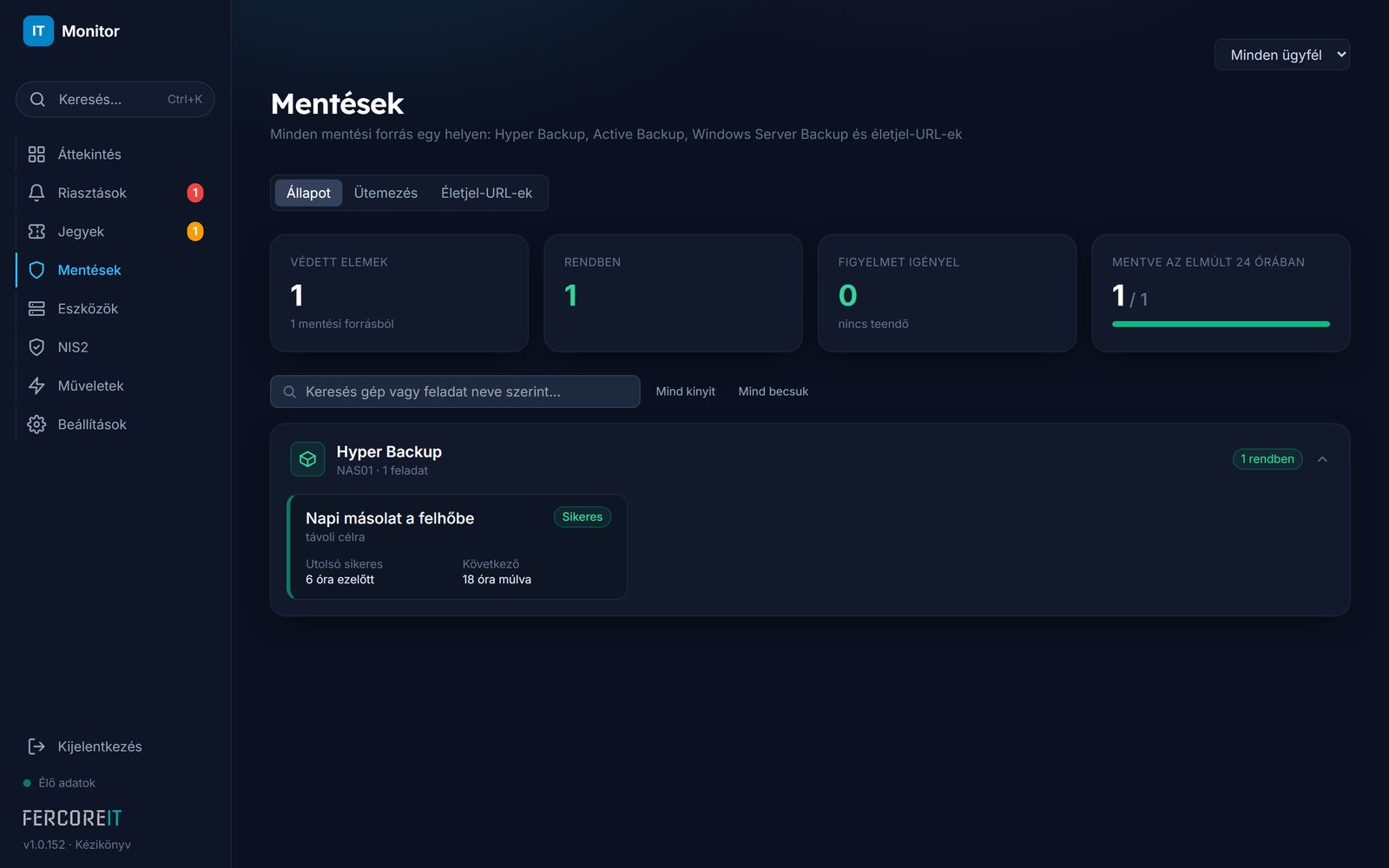Click the 24-hour backup progress bar

(x=1221, y=324)
